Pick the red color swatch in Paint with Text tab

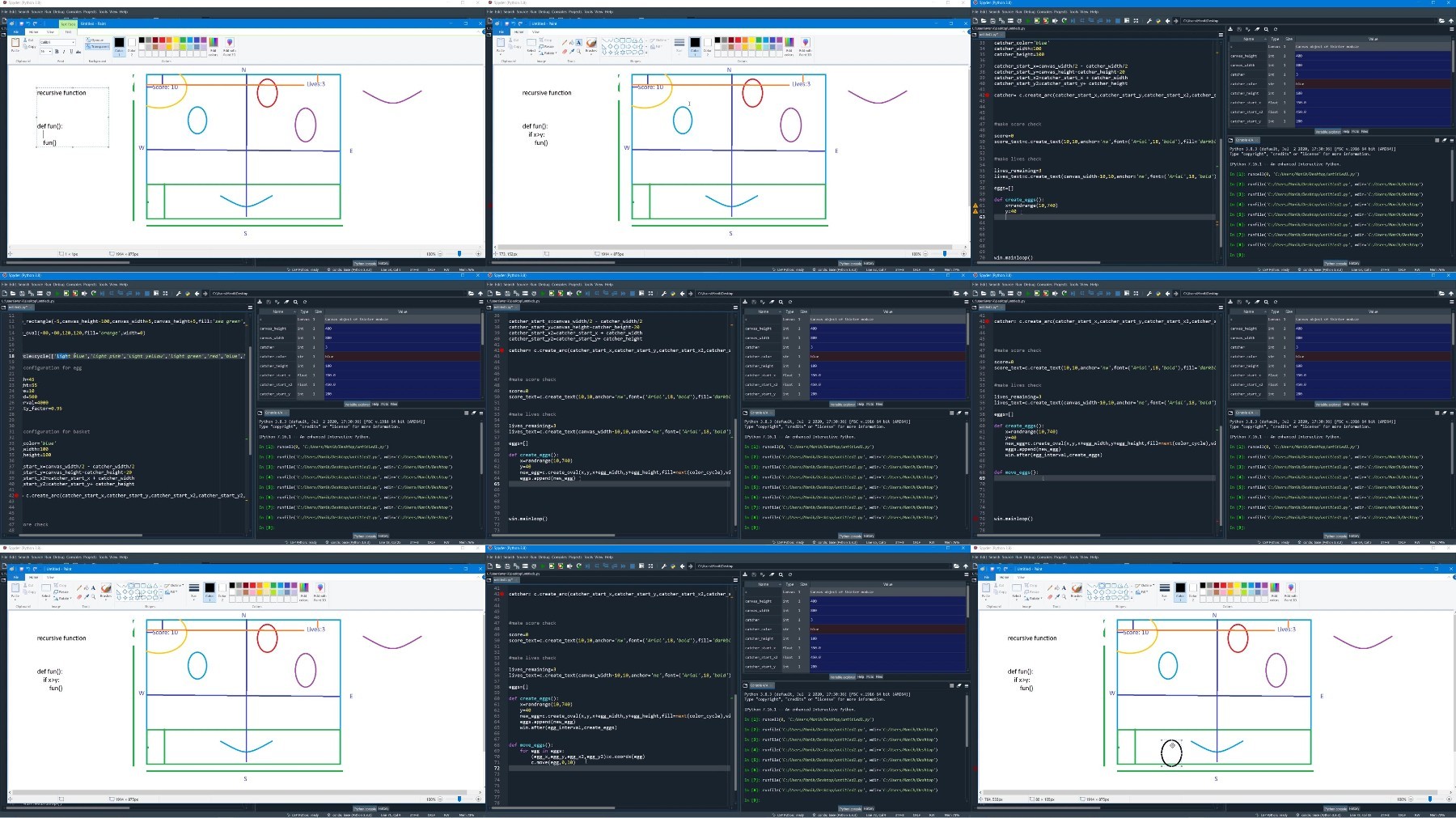tap(162, 40)
